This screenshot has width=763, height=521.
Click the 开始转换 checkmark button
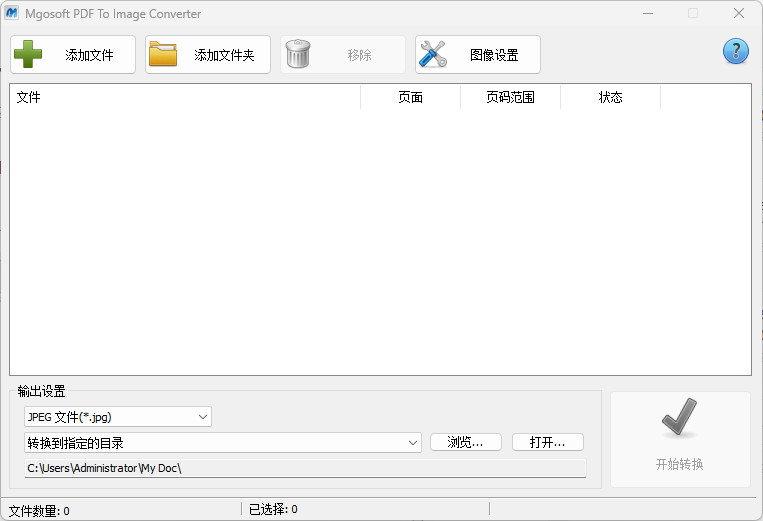(x=680, y=439)
